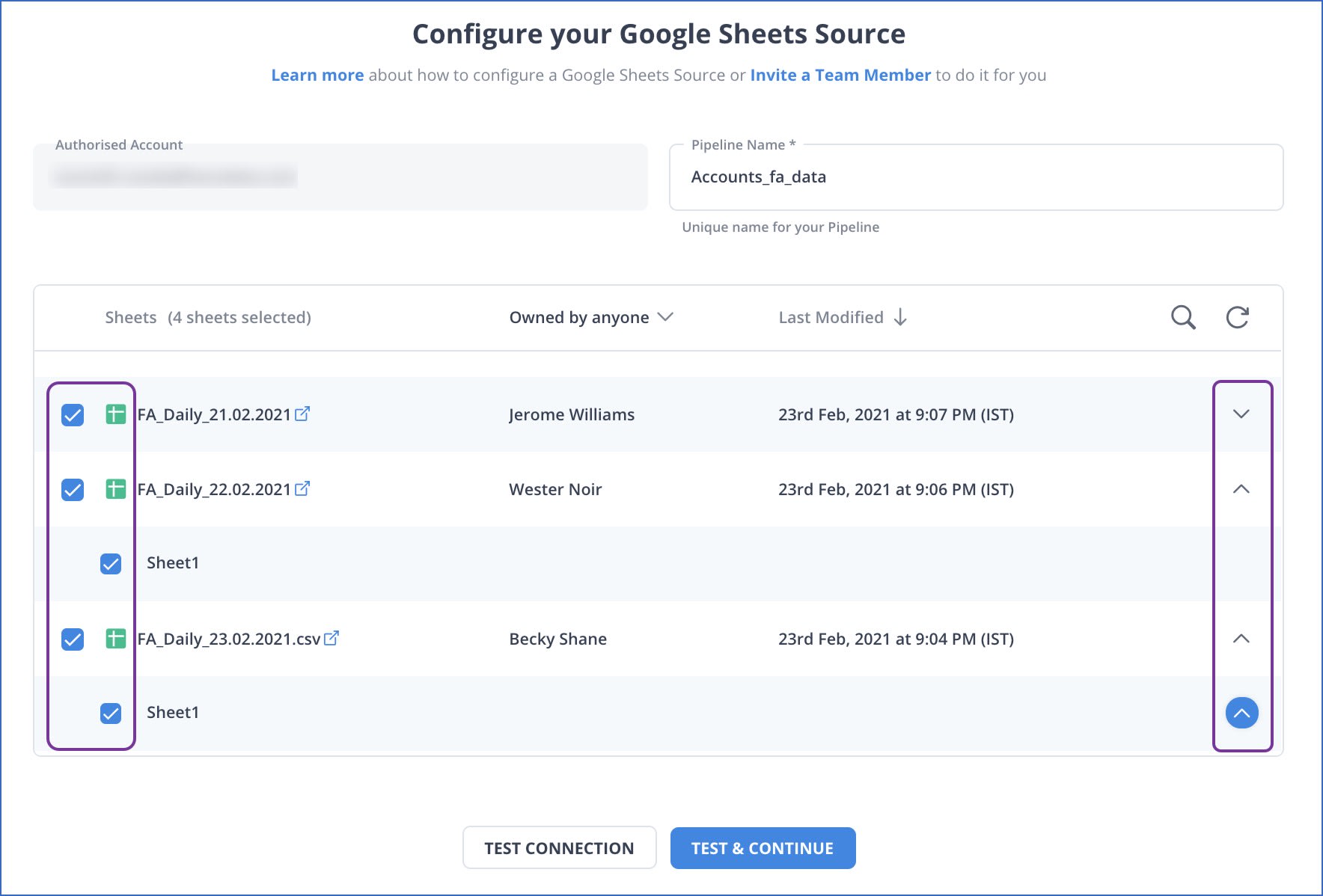This screenshot has width=1323, height=896.
Task: Click the 9:04 PM modified timestamp
Action: 896,639
